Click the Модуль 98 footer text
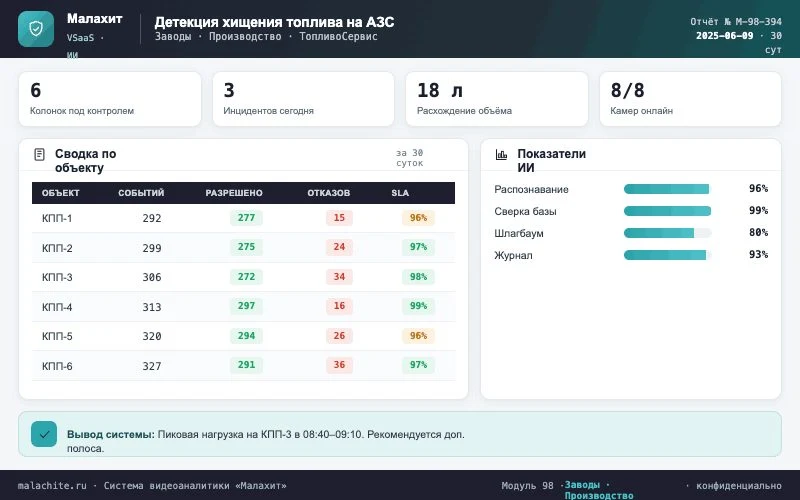 [x=528, y=486]
